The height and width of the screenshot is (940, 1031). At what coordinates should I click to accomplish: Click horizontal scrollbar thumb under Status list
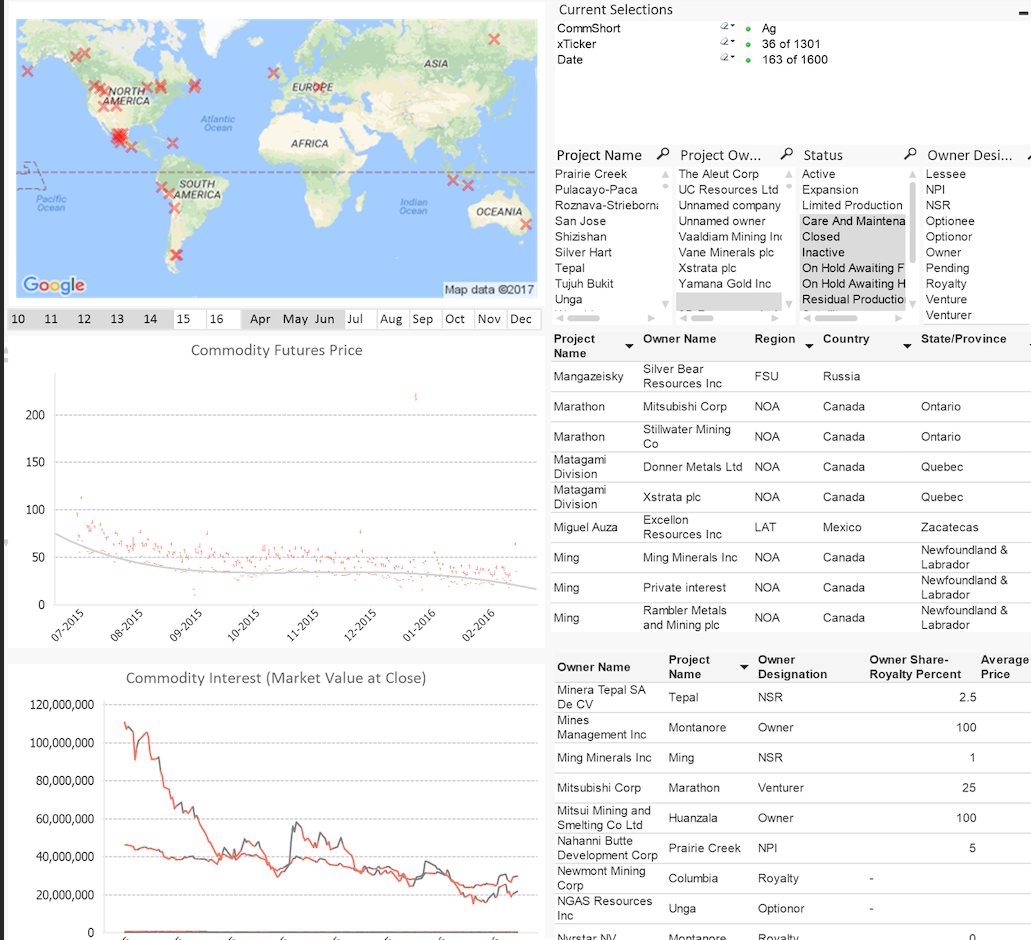click(x=836, y=318)
